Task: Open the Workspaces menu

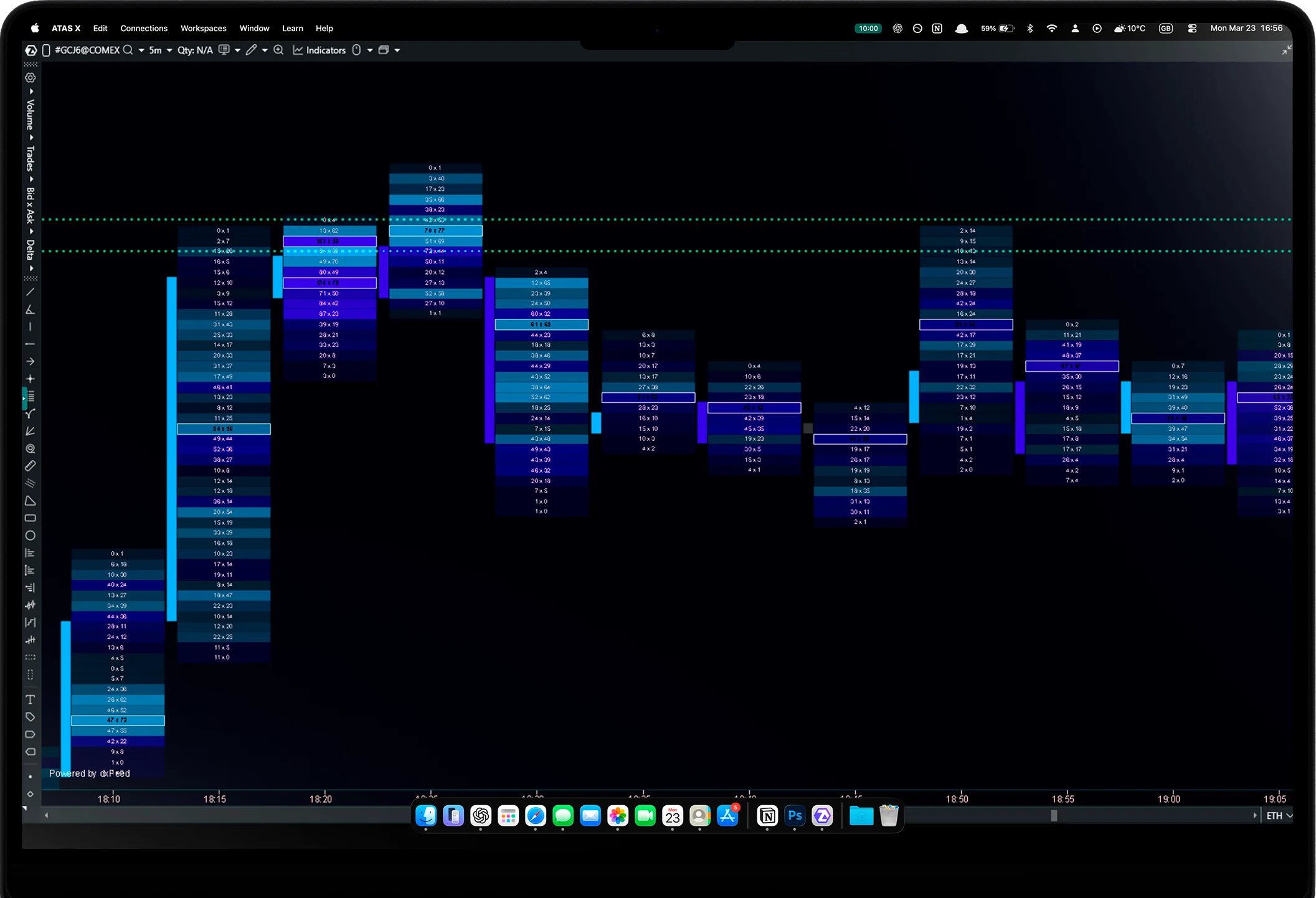Action: (x=203, y=28)
